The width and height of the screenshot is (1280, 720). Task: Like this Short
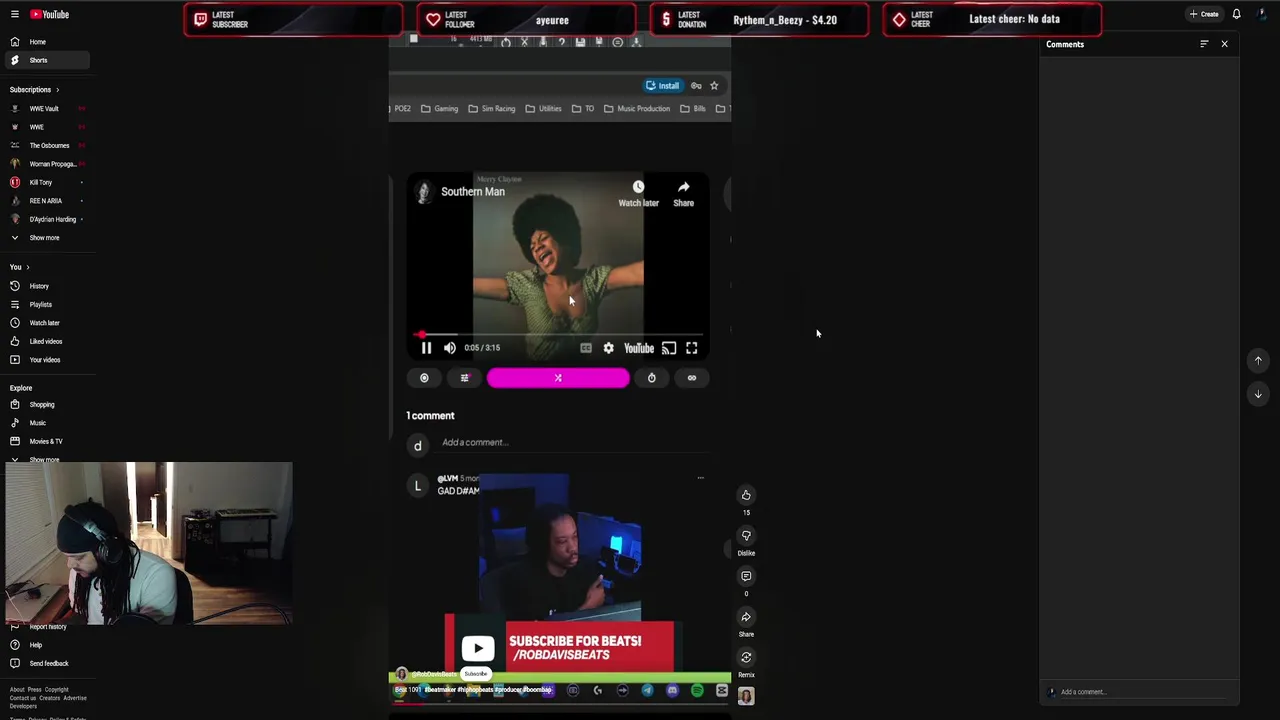coord(746,495)
